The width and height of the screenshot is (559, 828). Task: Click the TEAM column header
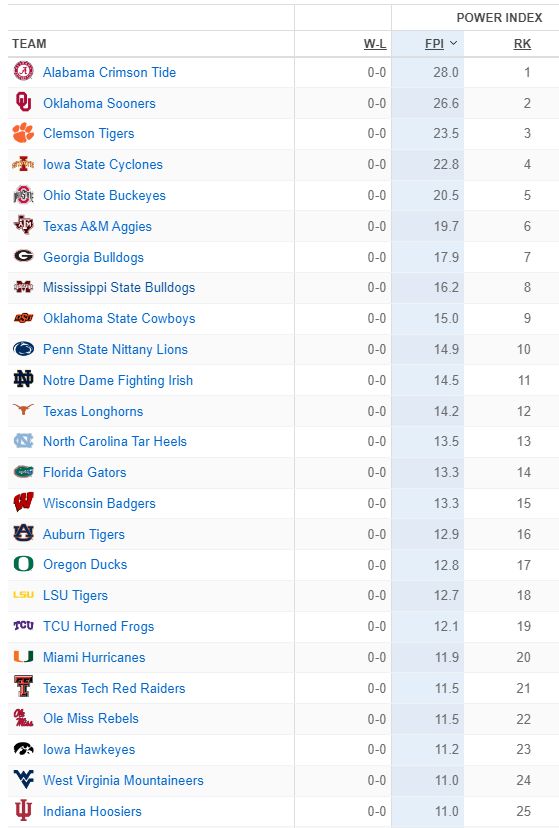[29, 44]
